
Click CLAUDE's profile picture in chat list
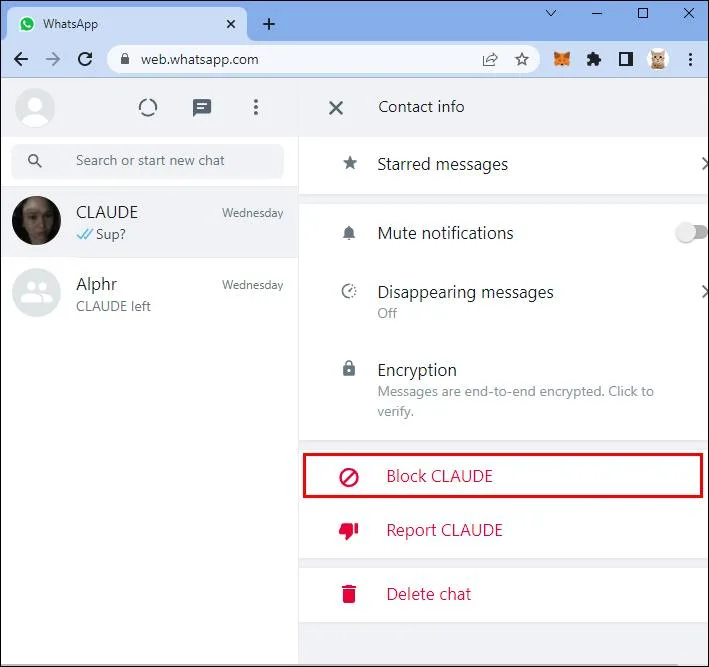coord(37,221)
